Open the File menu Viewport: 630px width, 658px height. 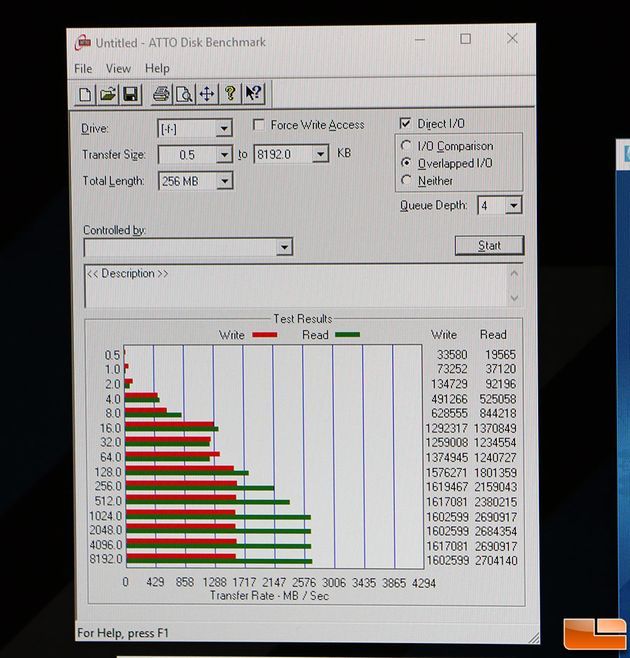[83, 69]
